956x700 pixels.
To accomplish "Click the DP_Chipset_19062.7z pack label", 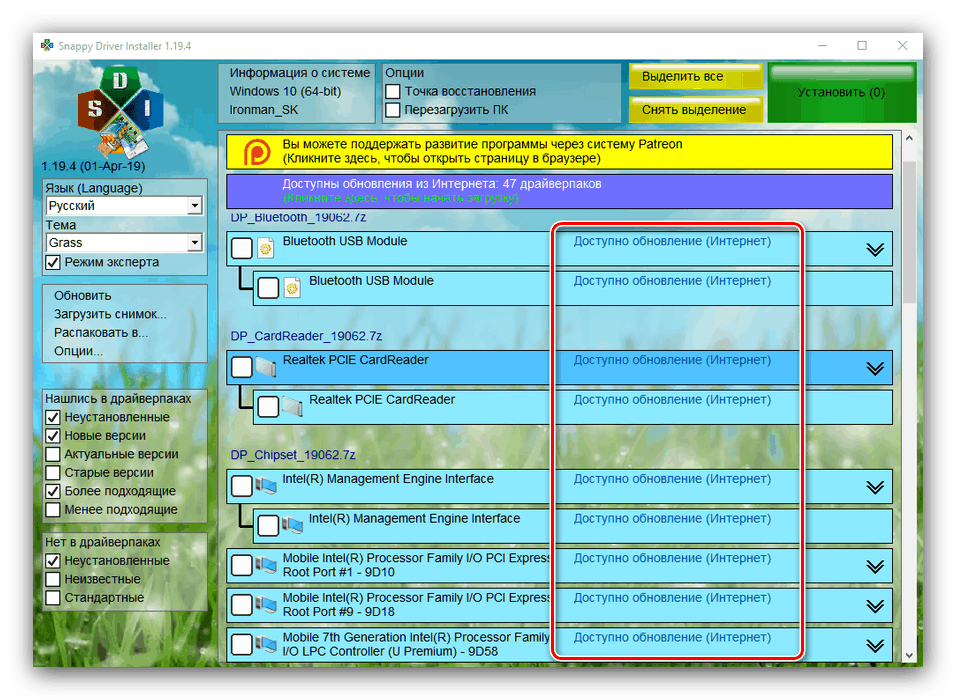I will point(293,455).
